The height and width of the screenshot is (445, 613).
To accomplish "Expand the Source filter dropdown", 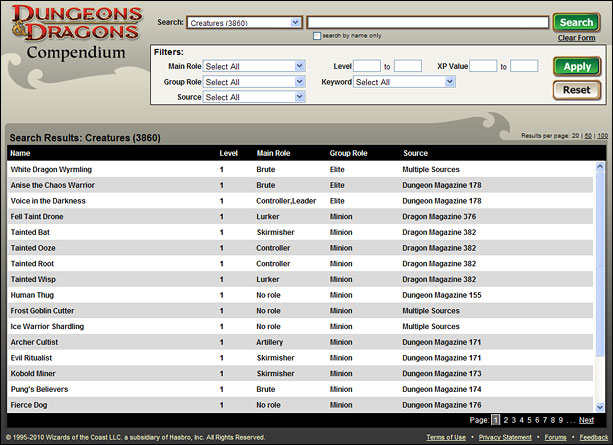I will pos(254,97).
